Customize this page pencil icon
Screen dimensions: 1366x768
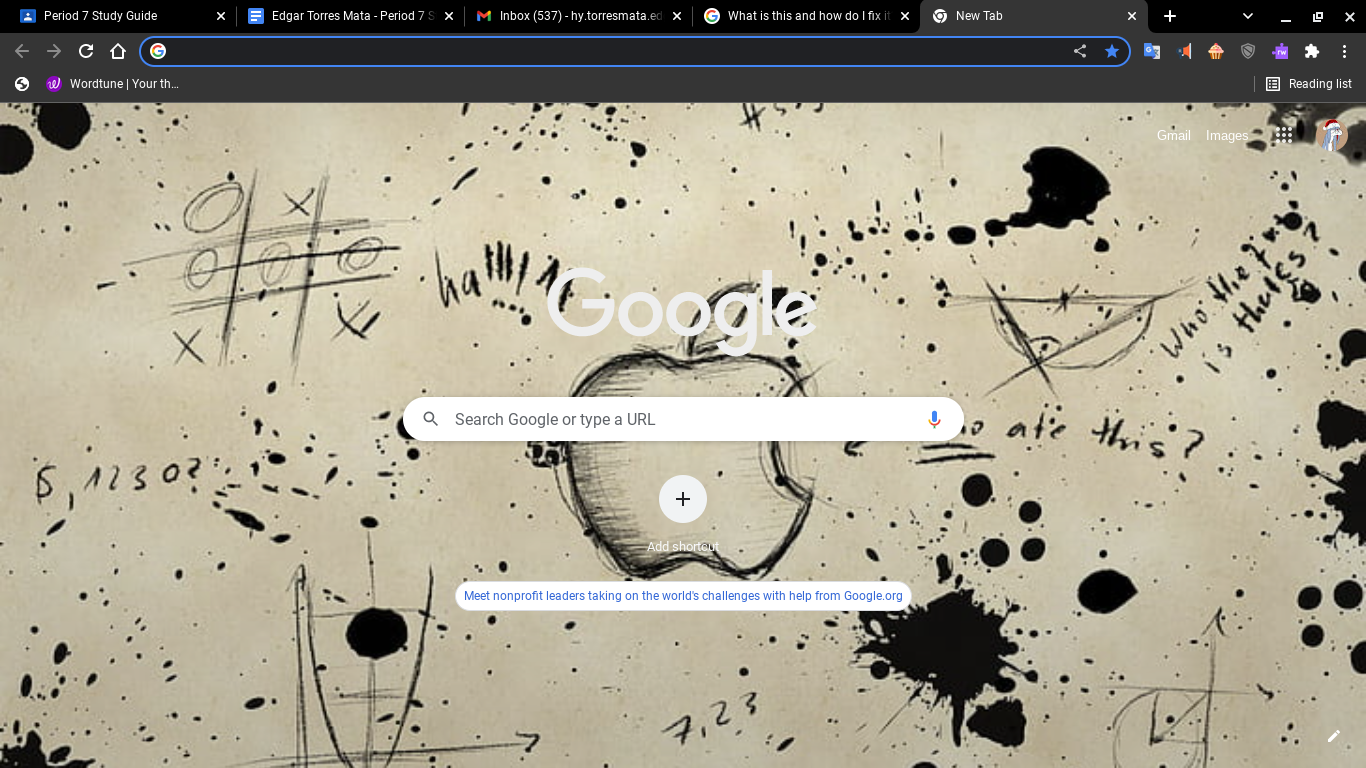click(x=1333, y=736)
